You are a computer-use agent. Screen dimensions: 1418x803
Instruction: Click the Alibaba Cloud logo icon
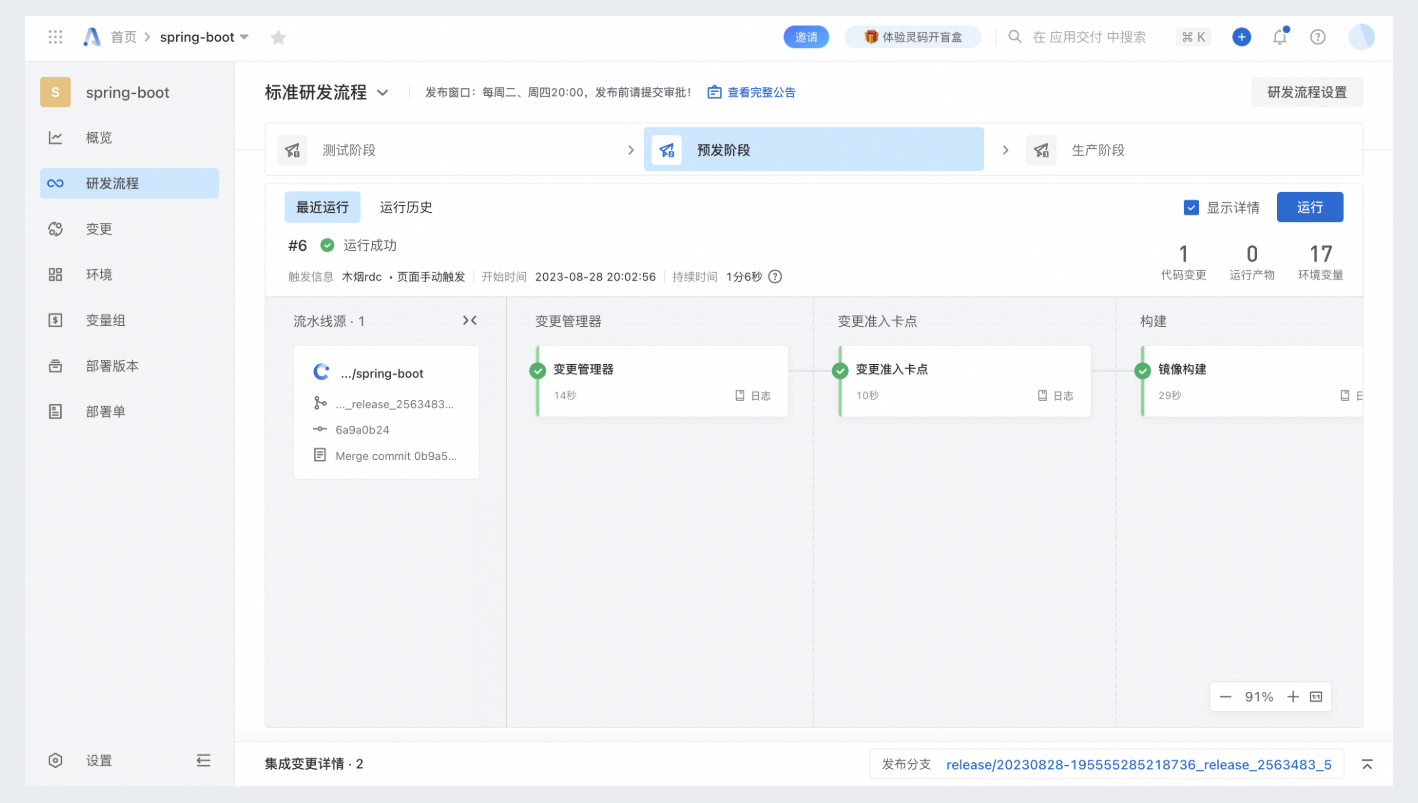click(92, 37)
